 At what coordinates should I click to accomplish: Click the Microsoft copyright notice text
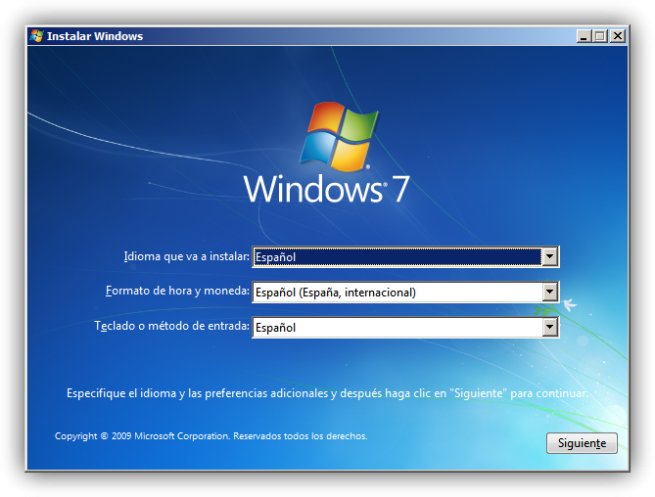coord(211,436)
